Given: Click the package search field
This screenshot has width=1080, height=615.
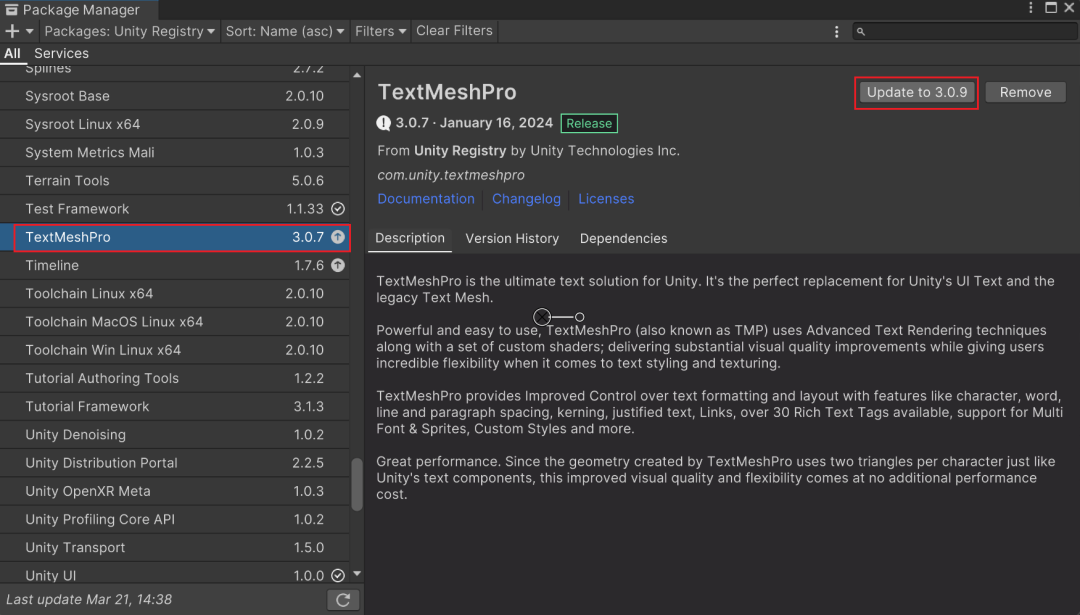Looking at the screenshot, I should [964, 31].
